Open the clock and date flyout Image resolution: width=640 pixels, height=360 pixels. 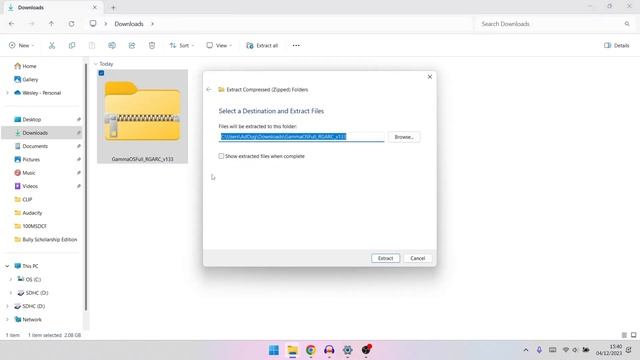(x=609, y=350)
